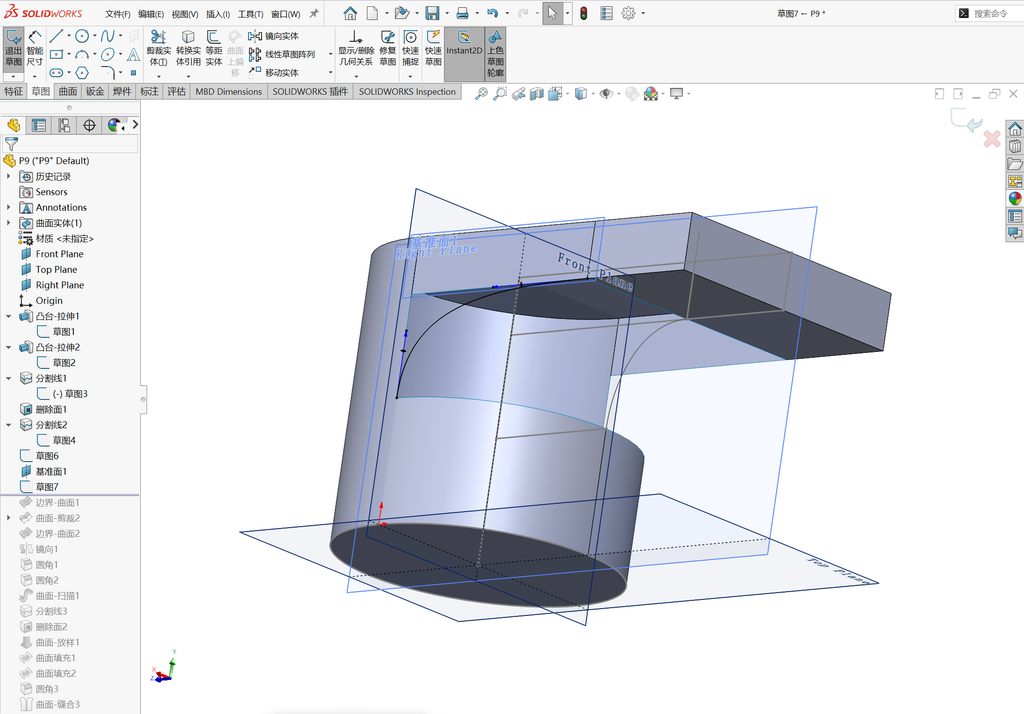Open dropdown arrow next to Undo

(x=507, y=13)
